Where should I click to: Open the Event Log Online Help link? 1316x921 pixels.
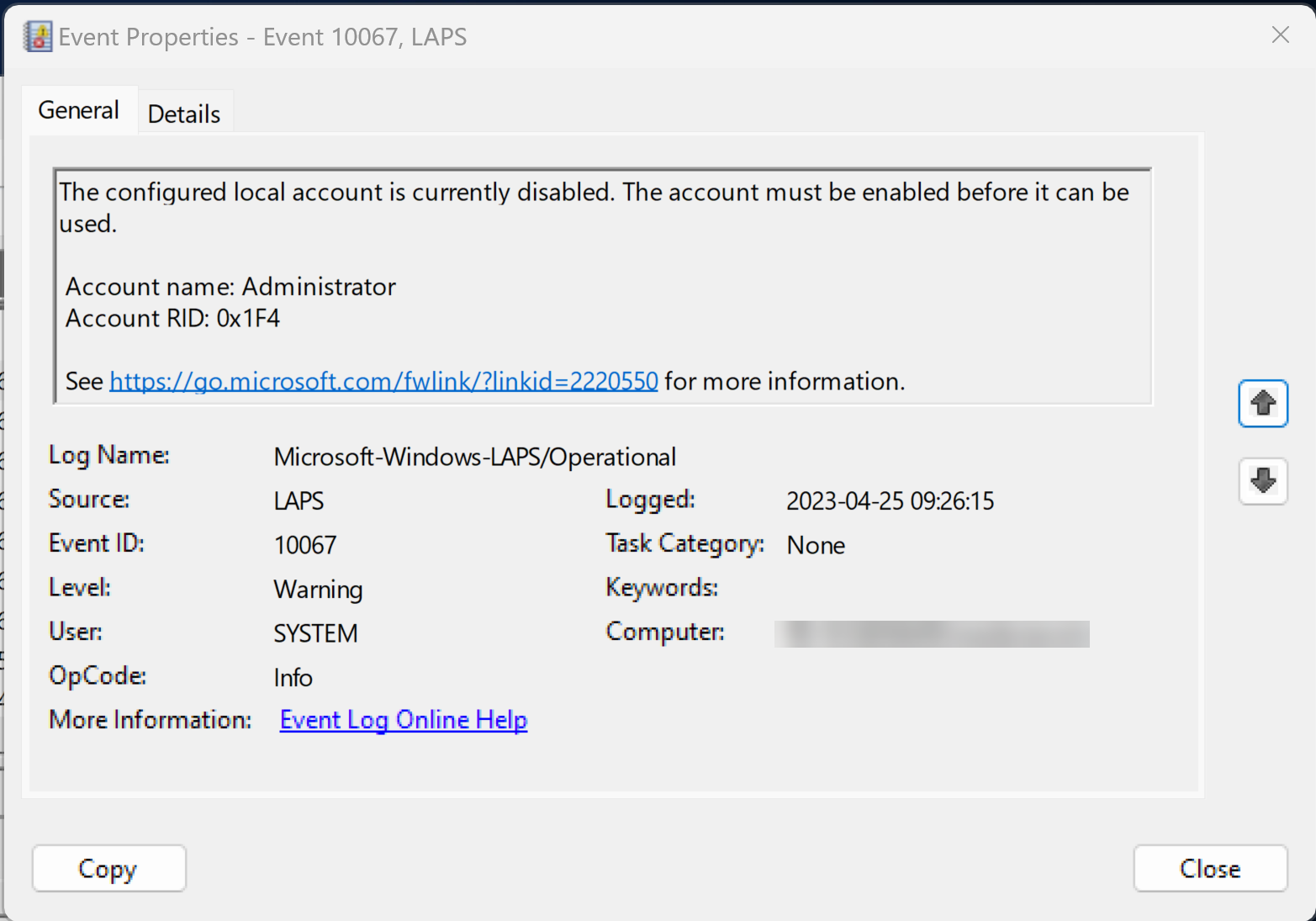pyautogui.click(x=404, y=720)
